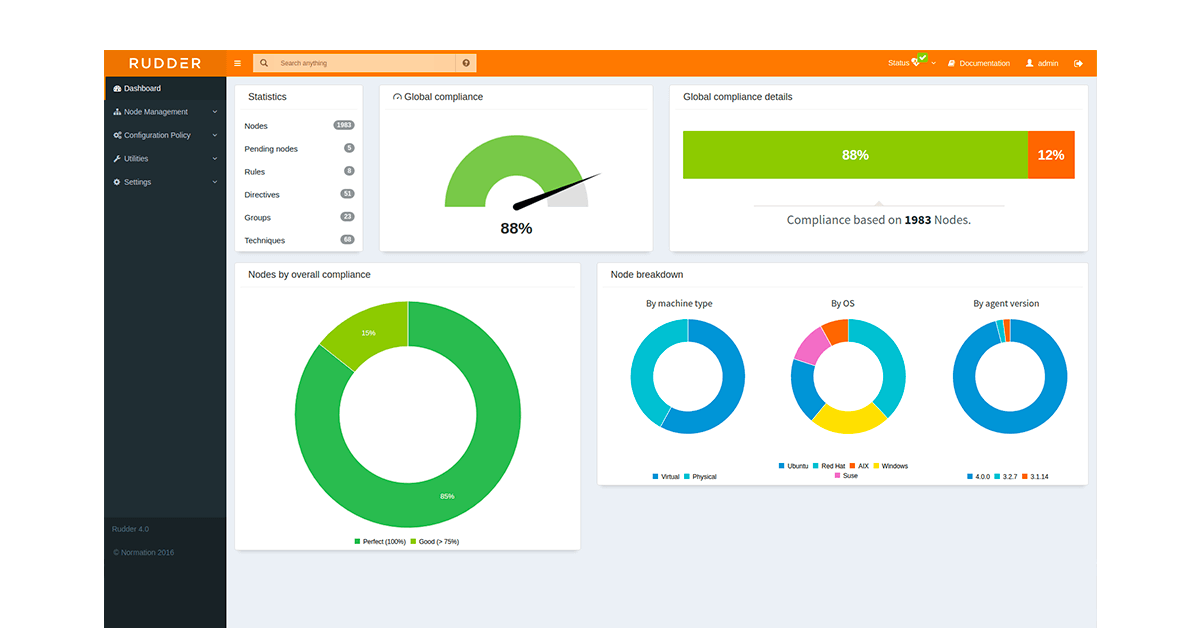Toggle the sidebar with the hamburger icon
The height and width of the screenshot is (628, 1200).
click(237, 62)
